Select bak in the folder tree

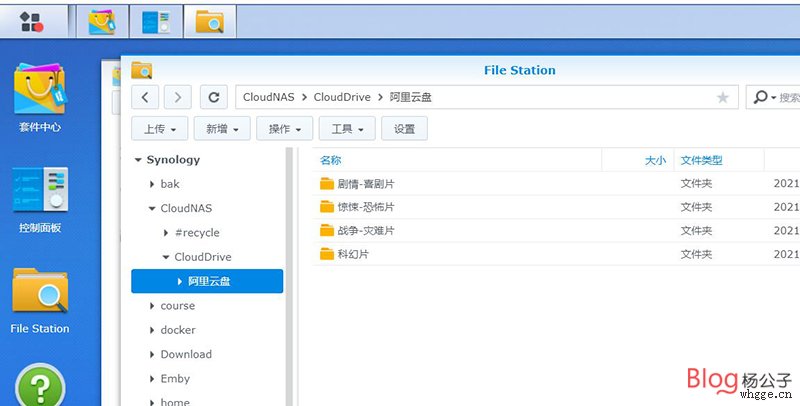[170, 184]
